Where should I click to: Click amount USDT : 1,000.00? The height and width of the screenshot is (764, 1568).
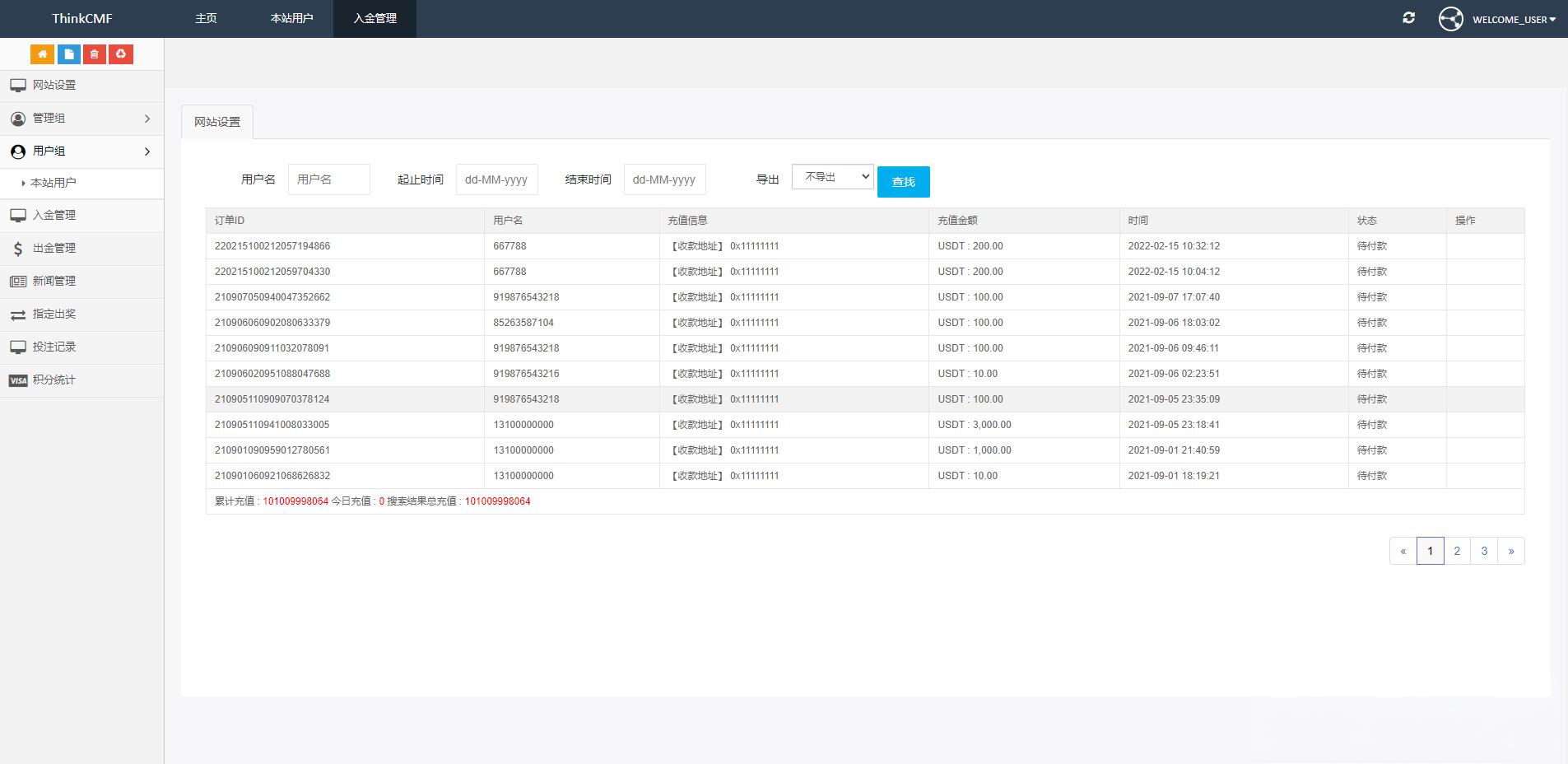pyautogui.click(x=975, y=450)
